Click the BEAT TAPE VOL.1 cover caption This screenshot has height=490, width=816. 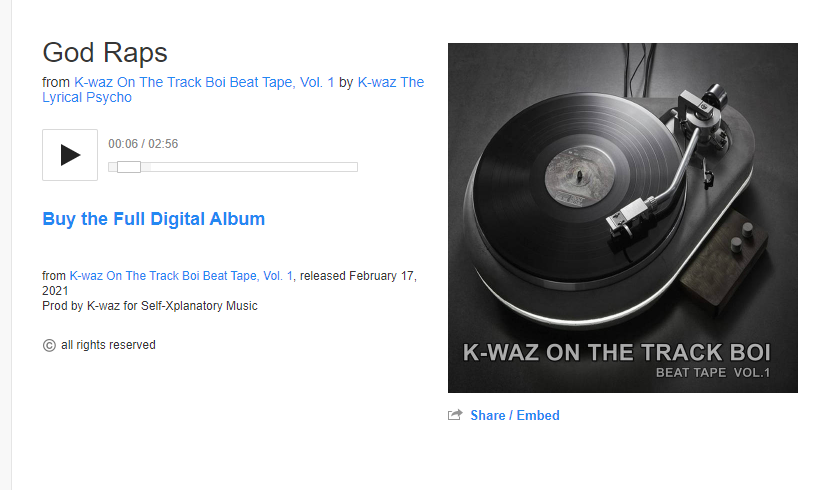(713, 372)
